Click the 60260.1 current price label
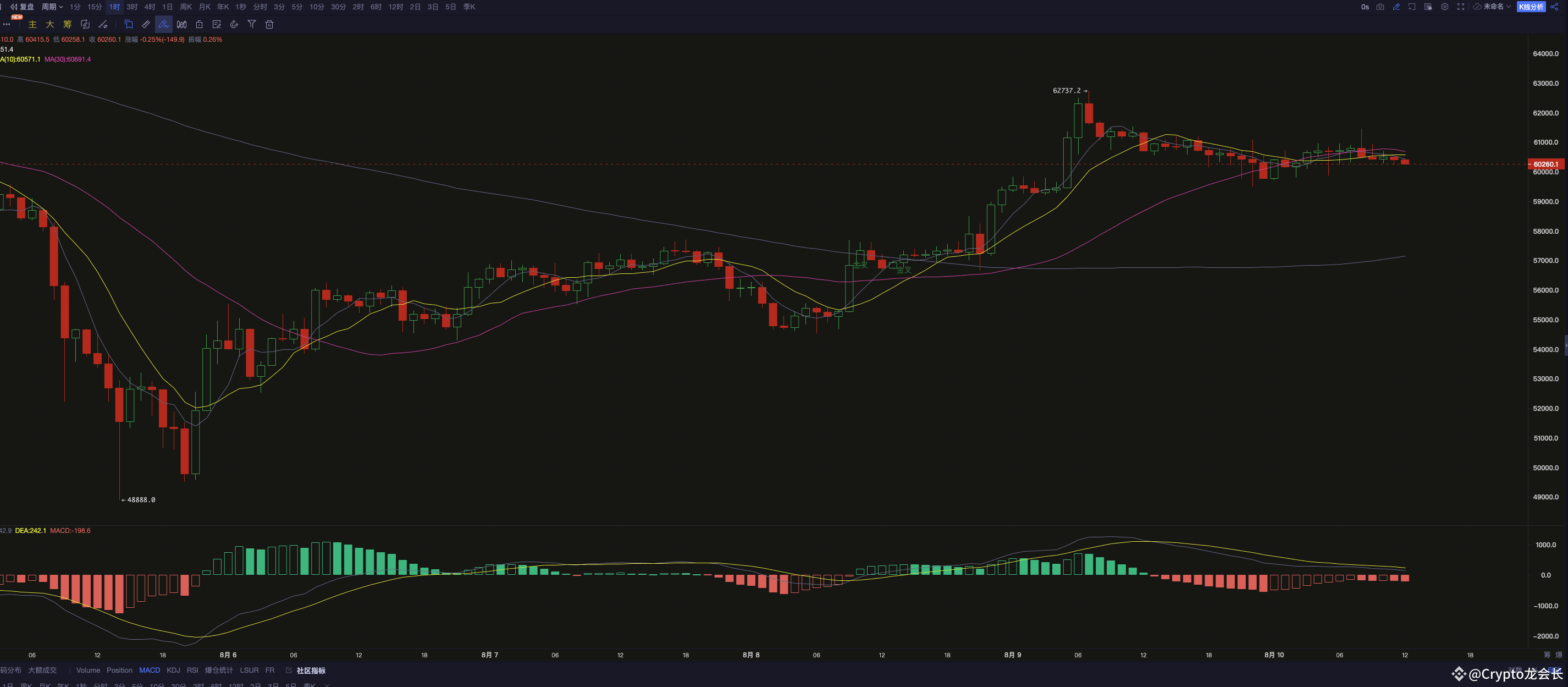Viewport: 1568px width, 687px height. click(1545, 164)
